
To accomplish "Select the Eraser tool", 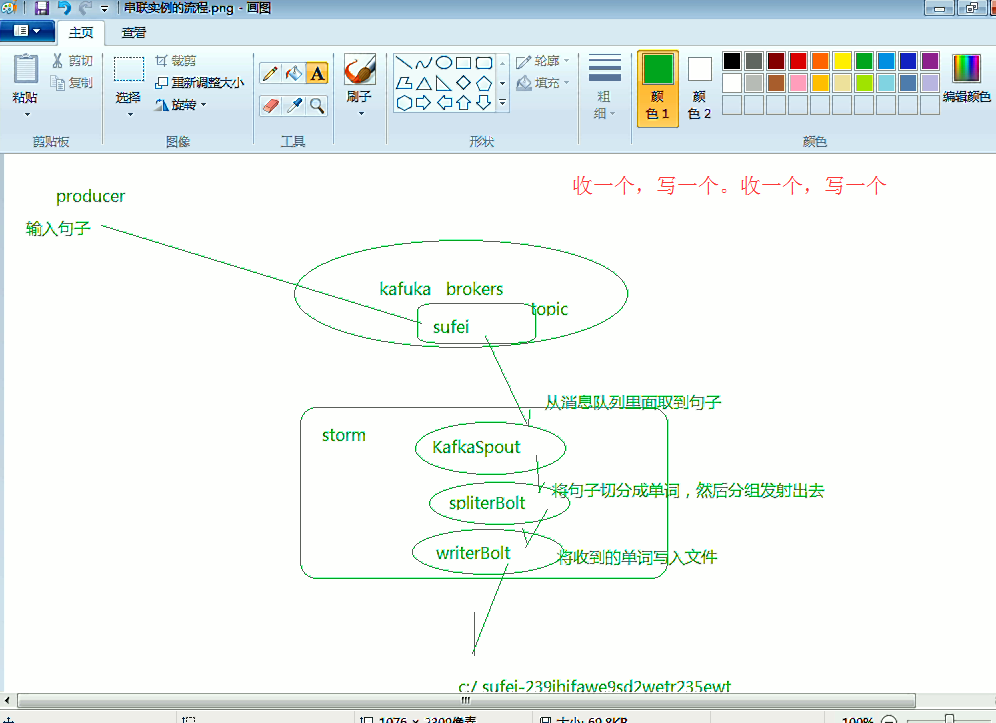I will pyautogui.click(x=270, y=105).
